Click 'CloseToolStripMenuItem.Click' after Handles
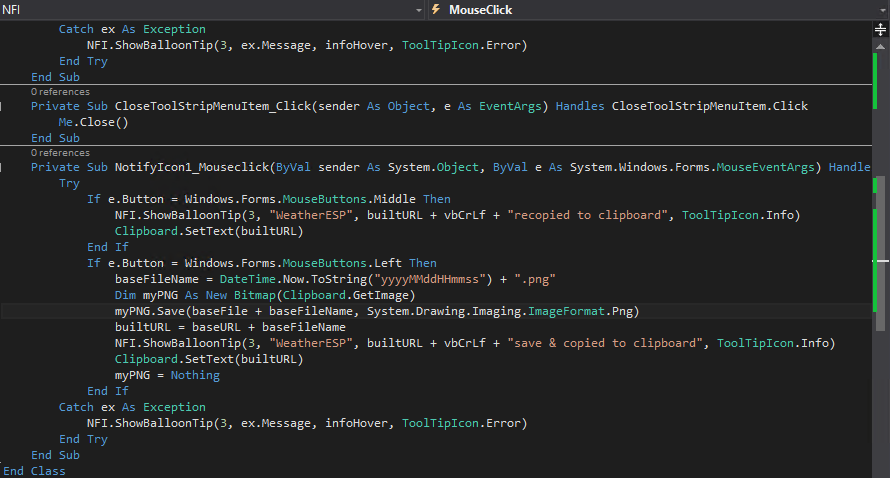890x478 pixels. (x=710, y=106)
